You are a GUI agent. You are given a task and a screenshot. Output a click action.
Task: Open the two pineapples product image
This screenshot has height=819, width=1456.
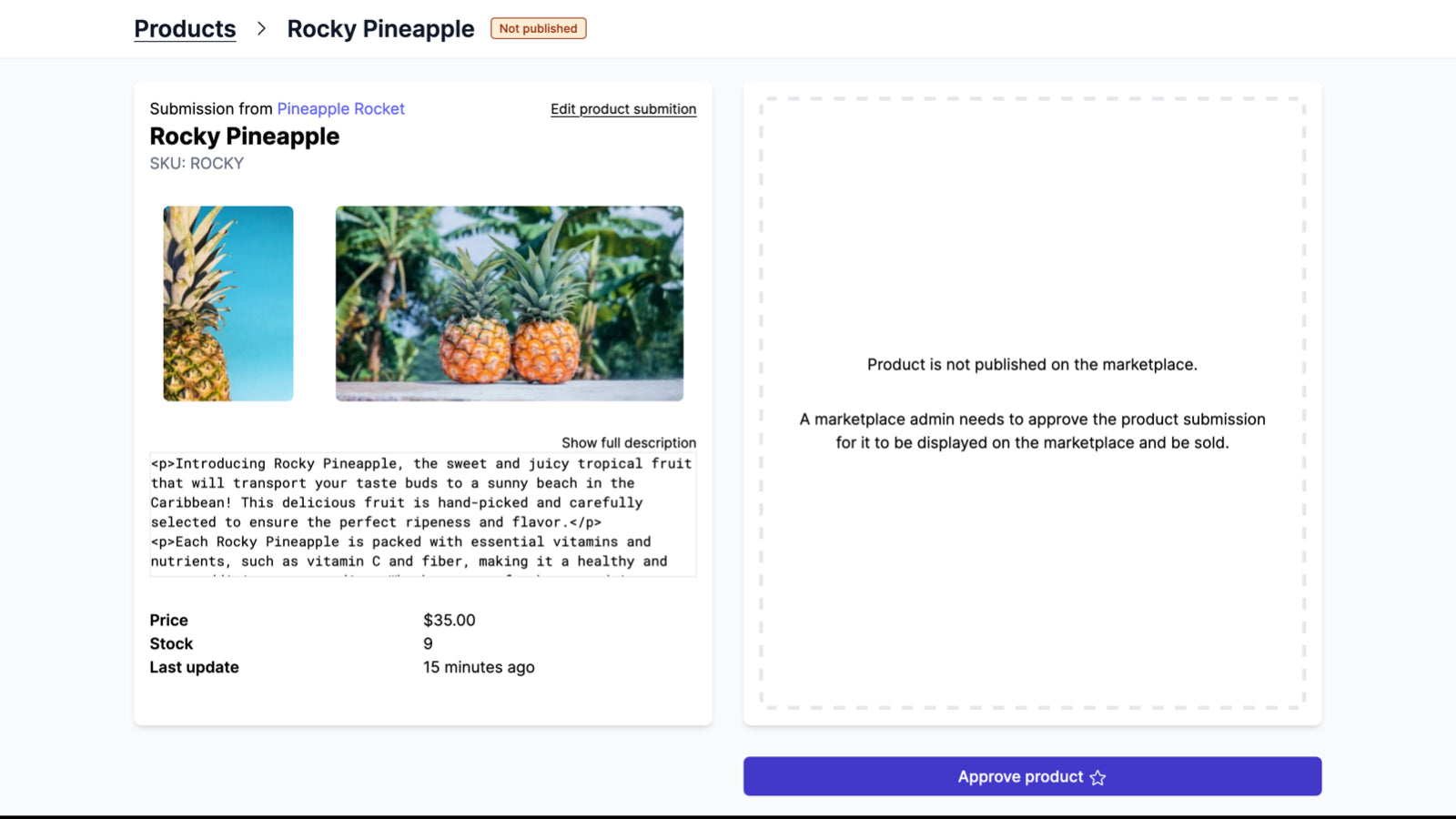point(510,303)
